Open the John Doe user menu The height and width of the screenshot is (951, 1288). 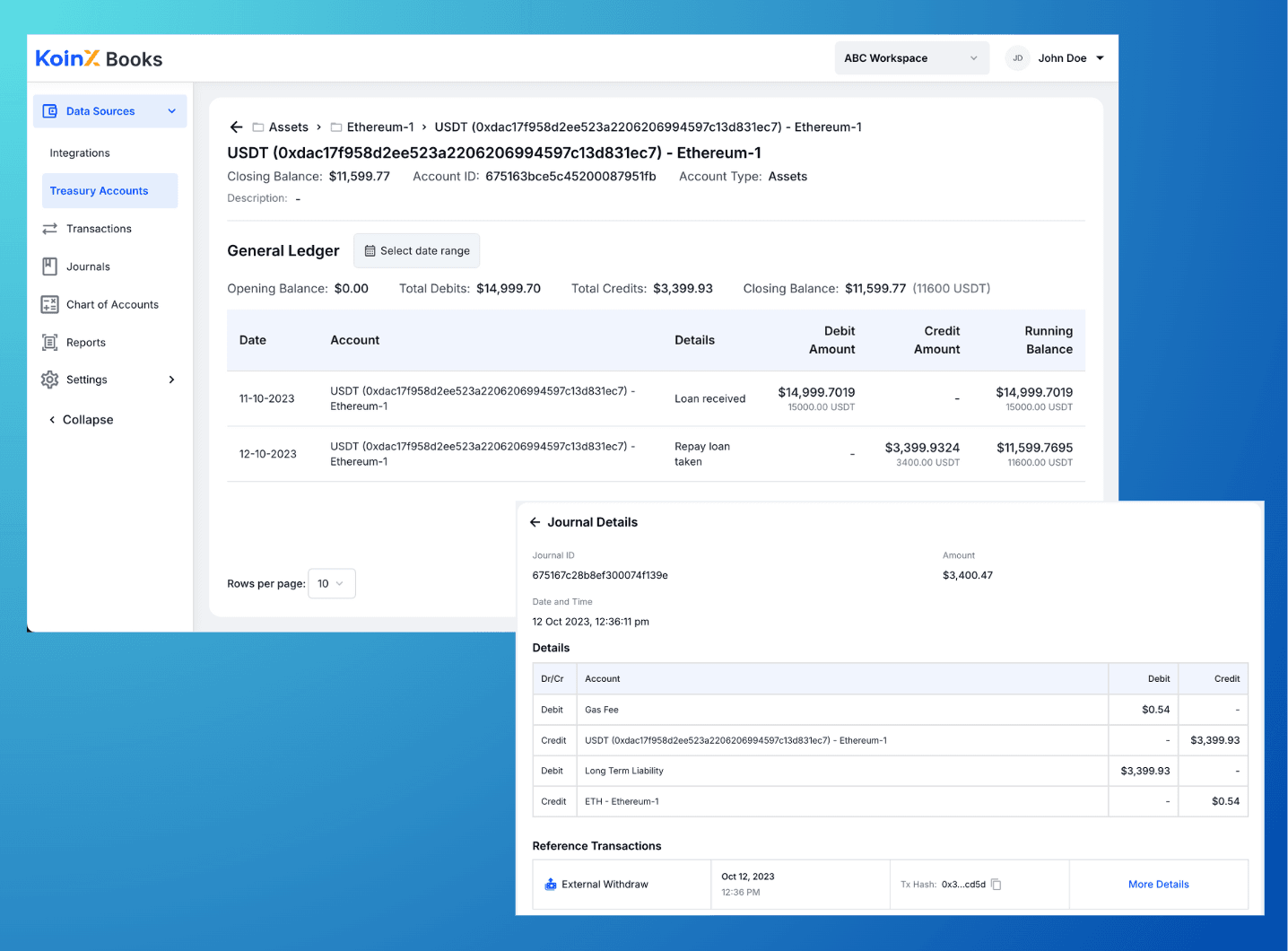coord(1056,58)
